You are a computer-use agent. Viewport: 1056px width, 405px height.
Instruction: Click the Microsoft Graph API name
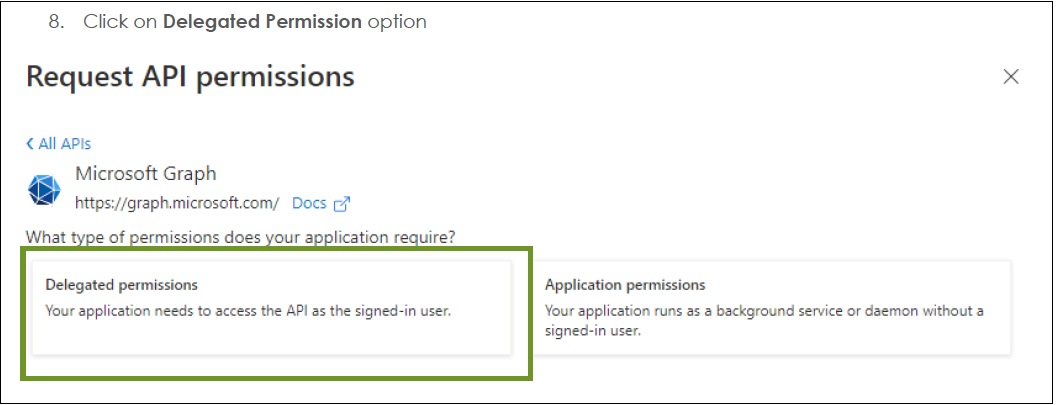(x=145, y=173)
